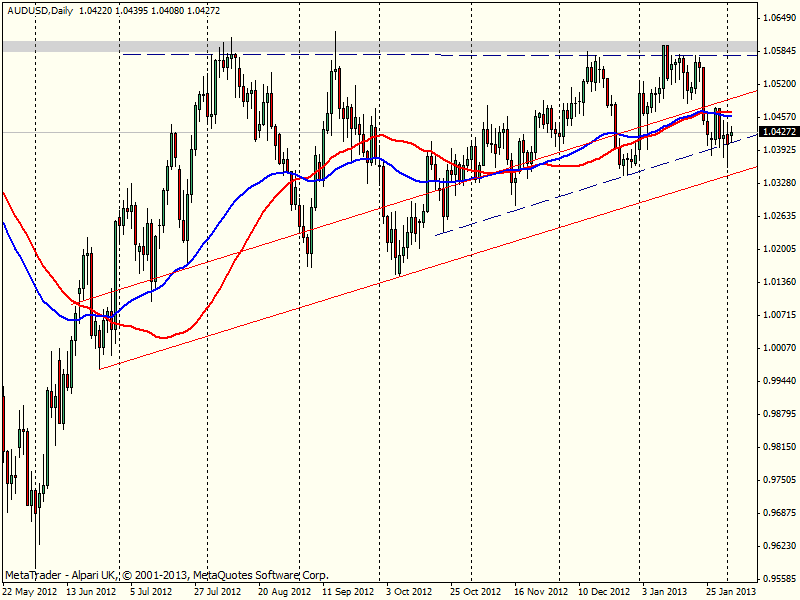Click the current price label 1.04272

pyautogui.click(x=778, y=132)
